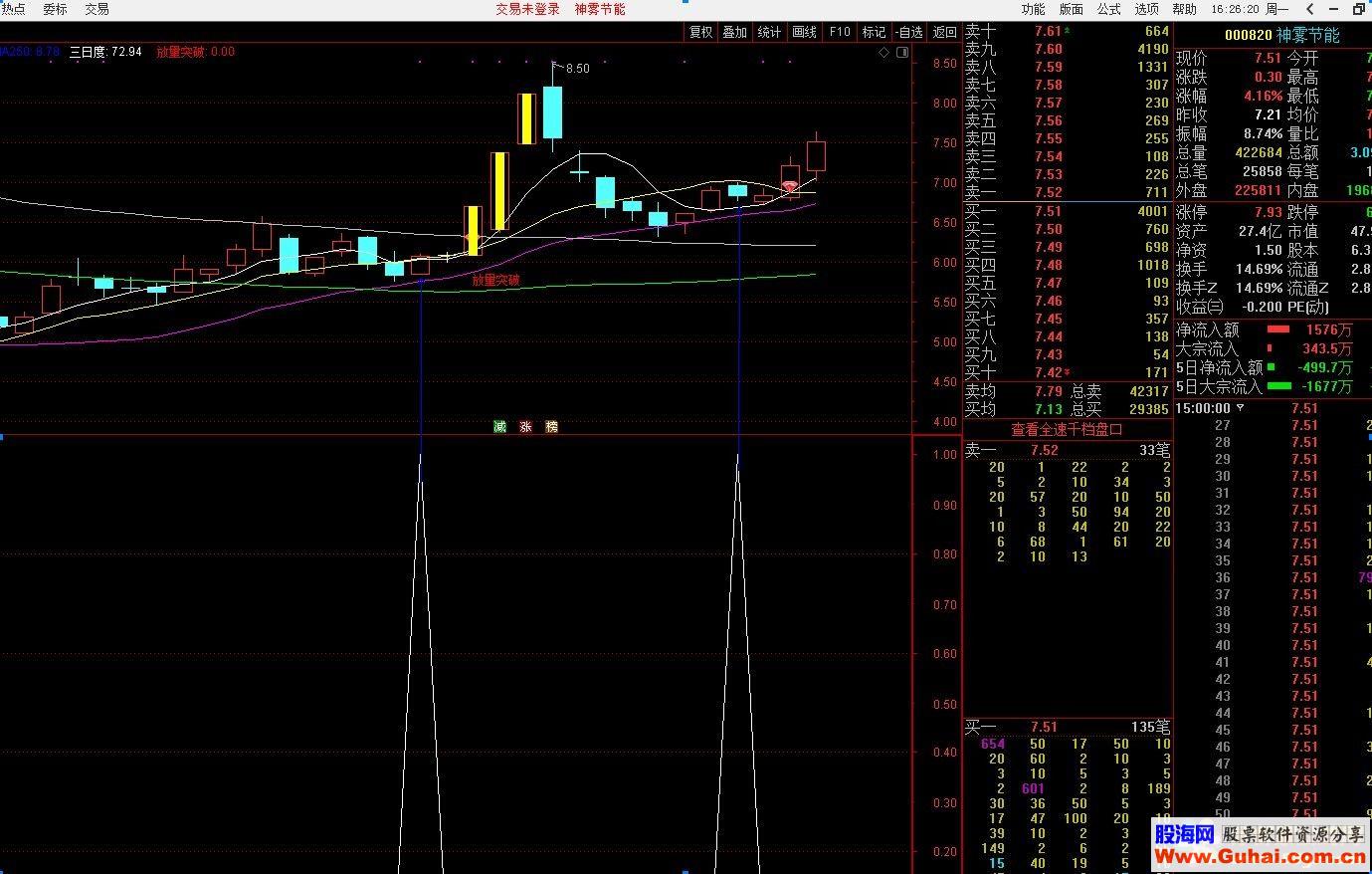Click the 买均 value 7.13
Screen dimensions: 1372x874
1048,409
